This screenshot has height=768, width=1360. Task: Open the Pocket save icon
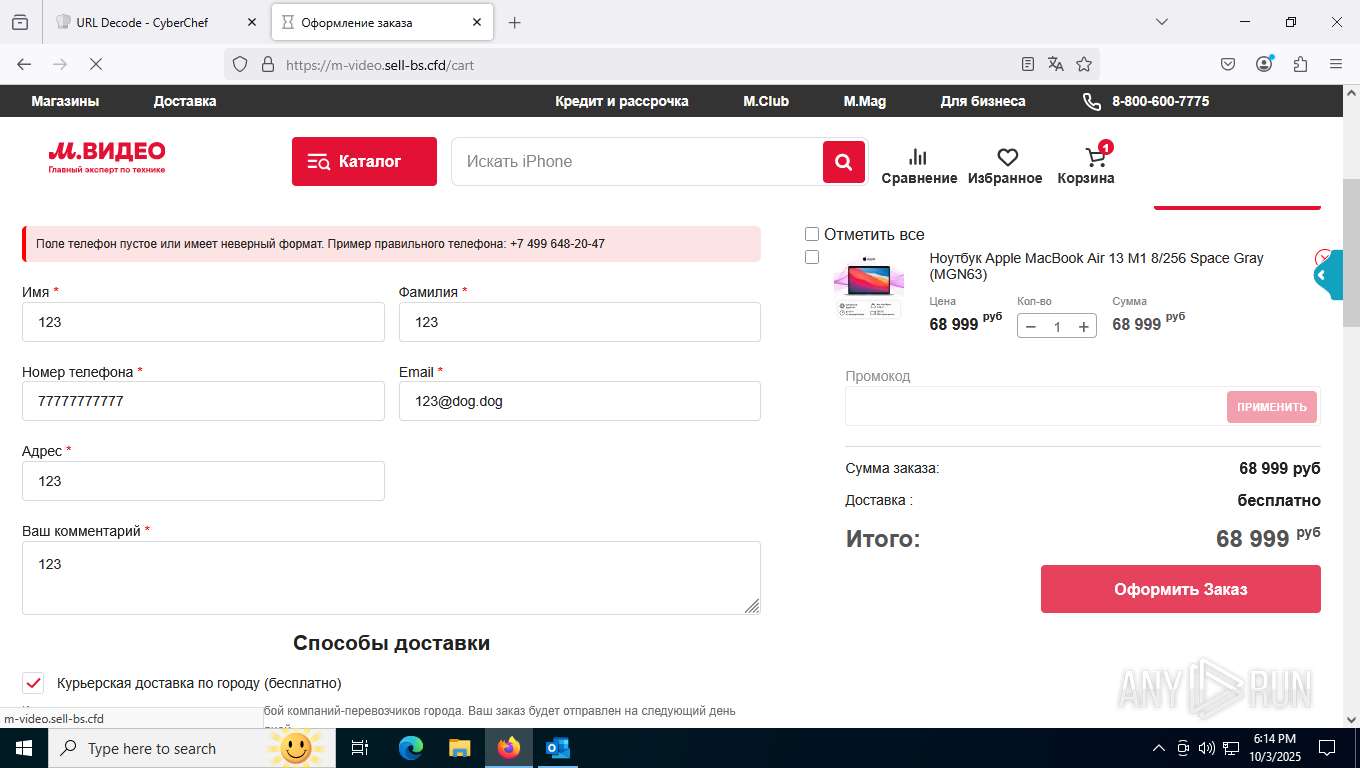[1228, 64]
